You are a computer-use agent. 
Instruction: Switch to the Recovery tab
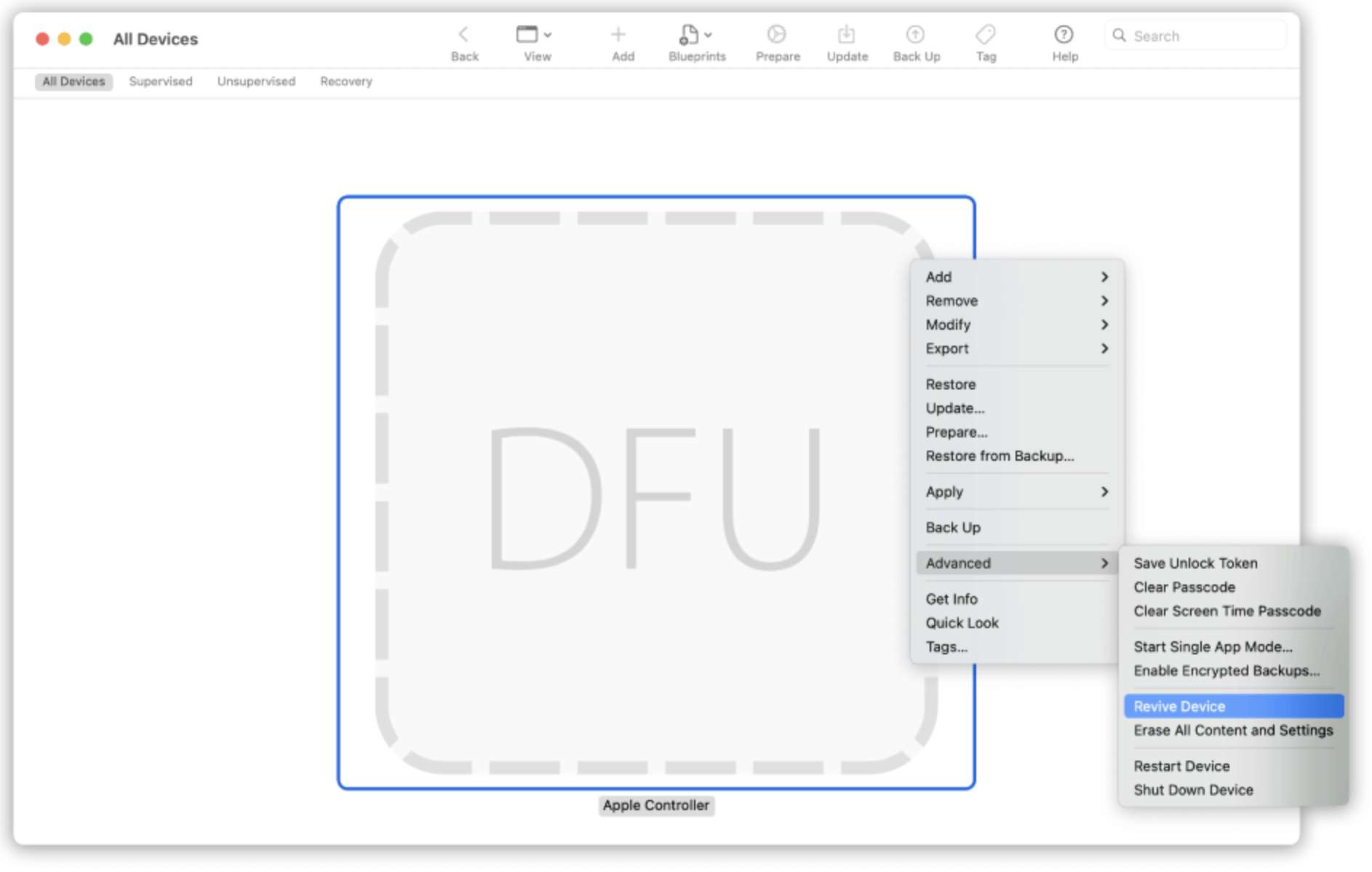[345, 81]
